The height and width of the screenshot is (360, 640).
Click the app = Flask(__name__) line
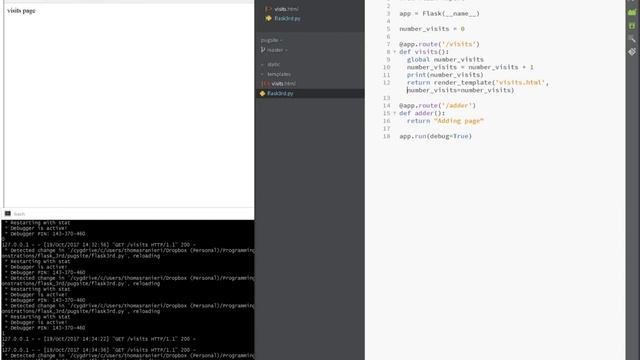[x=440, y=13]
